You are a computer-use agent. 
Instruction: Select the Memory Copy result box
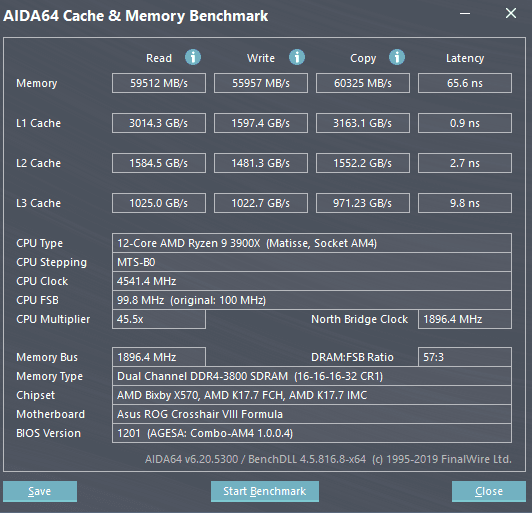click(363, 83)
